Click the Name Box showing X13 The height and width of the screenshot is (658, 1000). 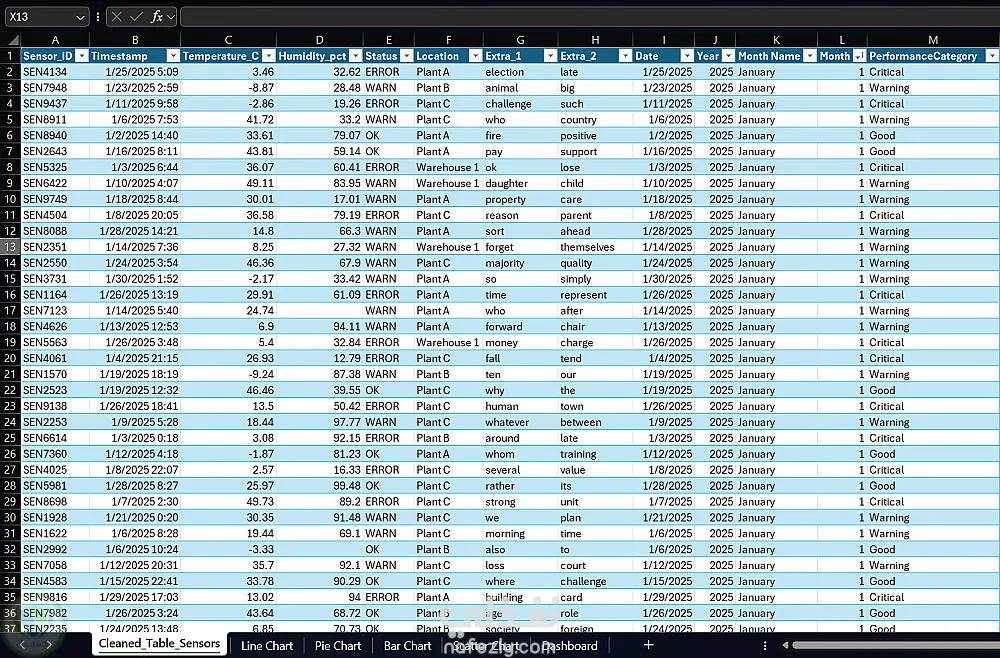tap(40, 17)
